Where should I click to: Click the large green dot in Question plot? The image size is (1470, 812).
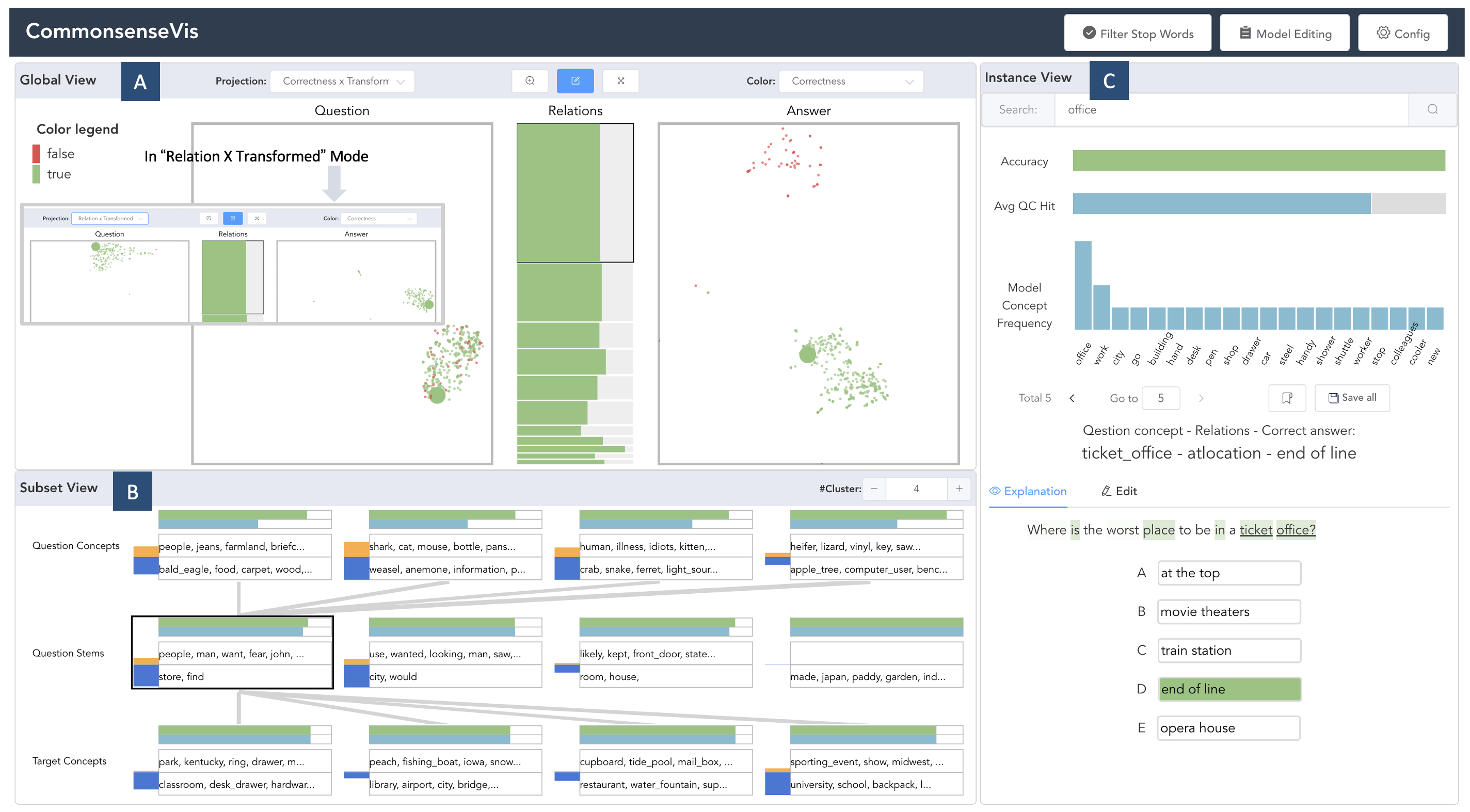(437, 395)
